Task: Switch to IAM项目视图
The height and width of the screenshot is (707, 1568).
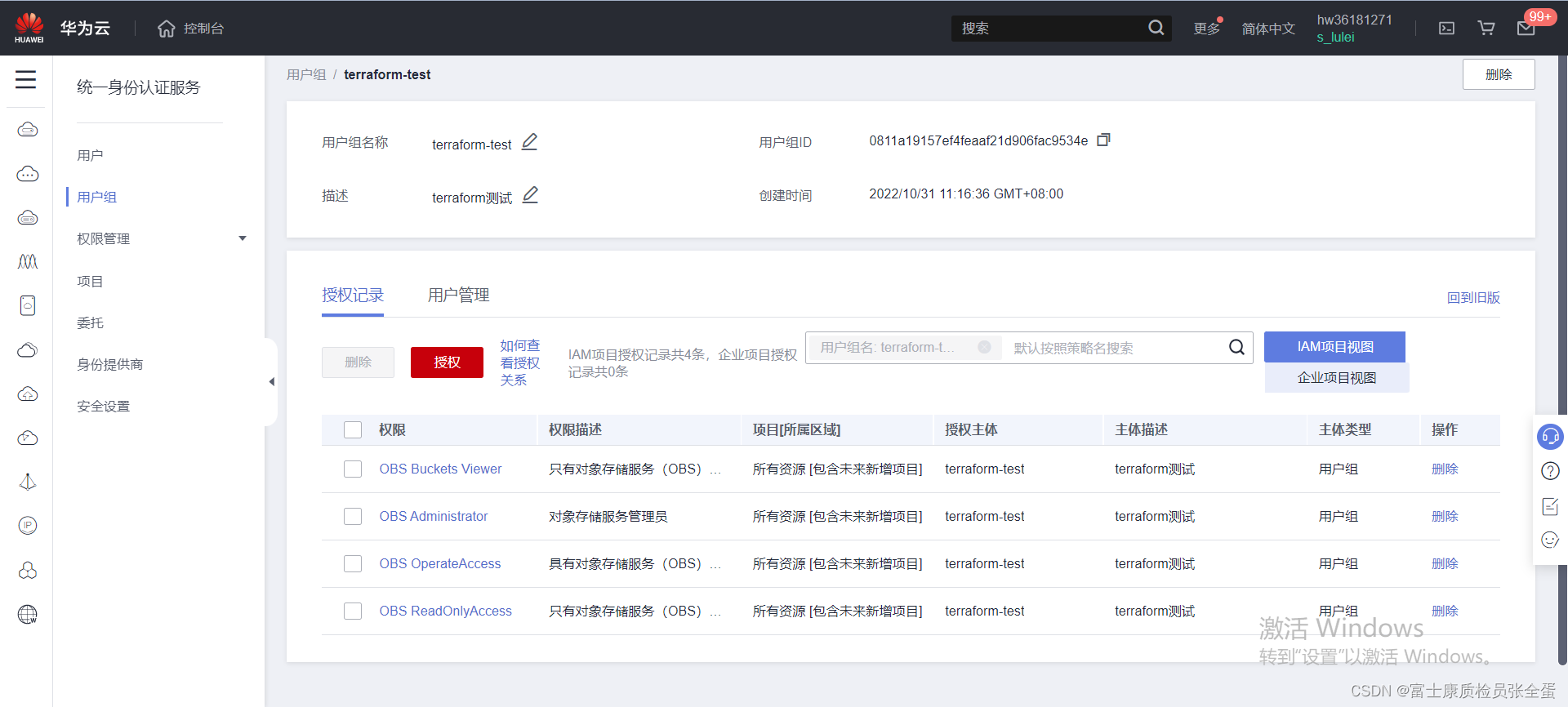Action: point(1334,347)
